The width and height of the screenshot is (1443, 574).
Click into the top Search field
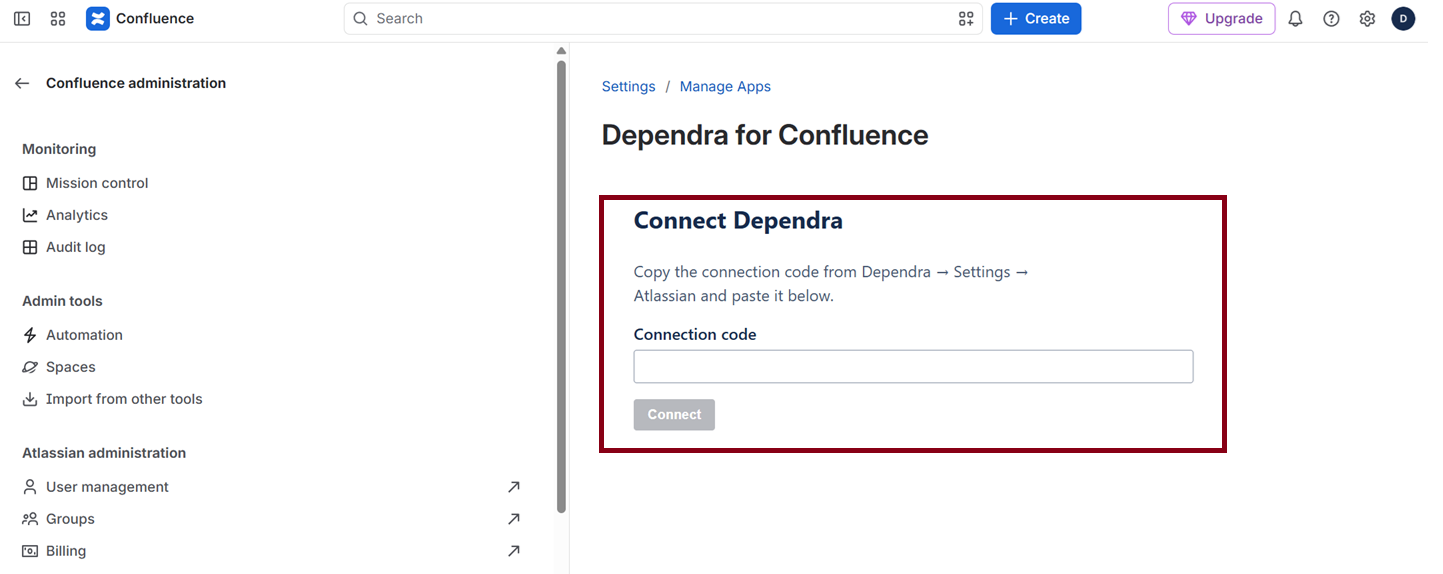click(x=663, y=19)
